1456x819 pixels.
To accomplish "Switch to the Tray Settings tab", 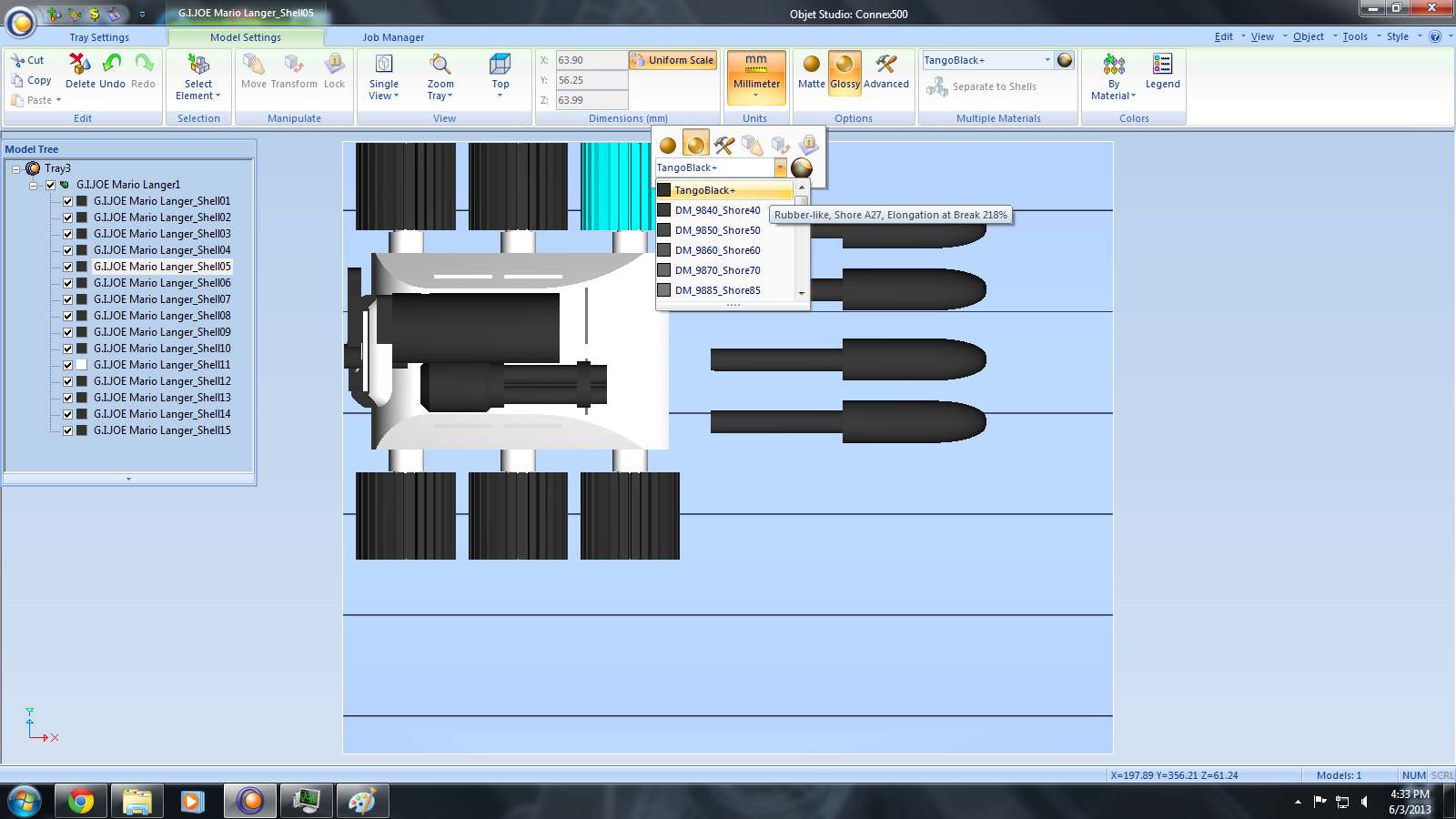I will (99, 37).
